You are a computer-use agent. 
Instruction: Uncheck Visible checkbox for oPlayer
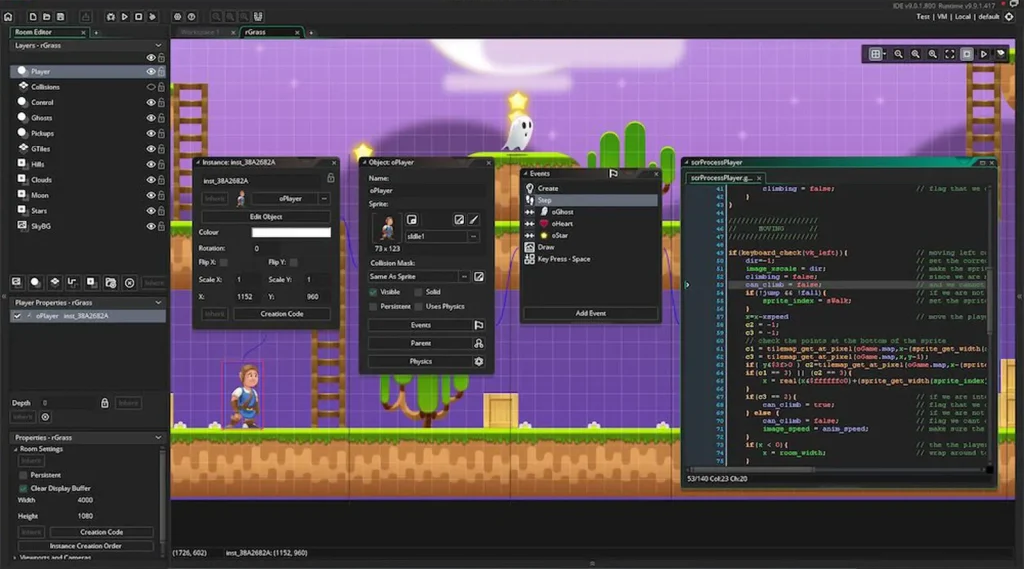click(x=374, y=292)
